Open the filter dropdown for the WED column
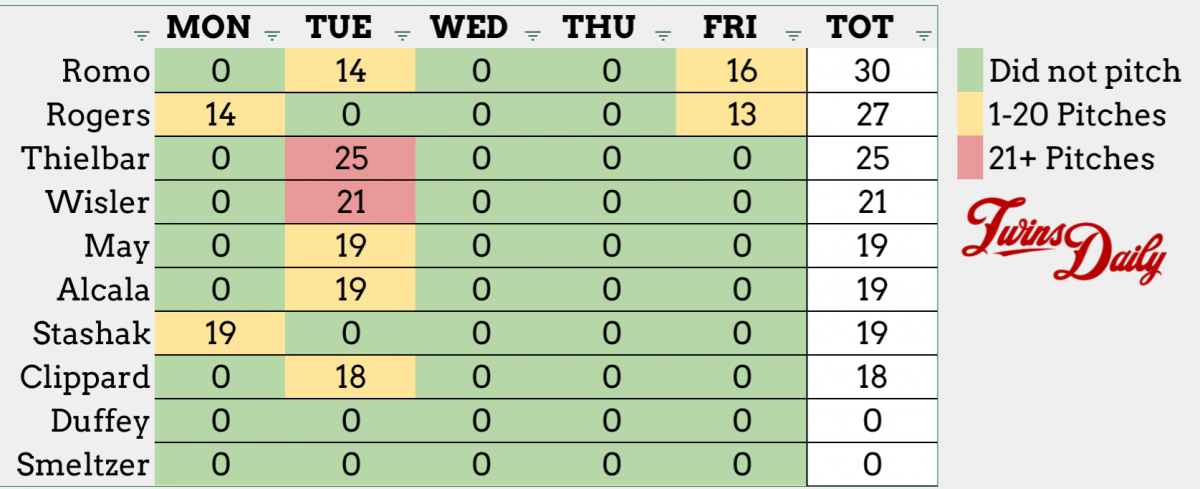This screenshot has width=1200, height=489. pyautogui.click(x=534, y=36)
